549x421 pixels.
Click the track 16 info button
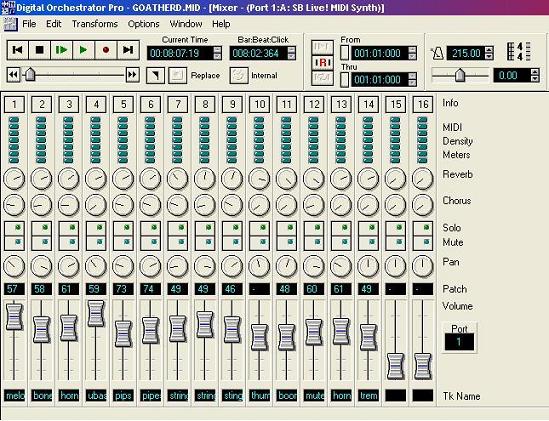423,104
